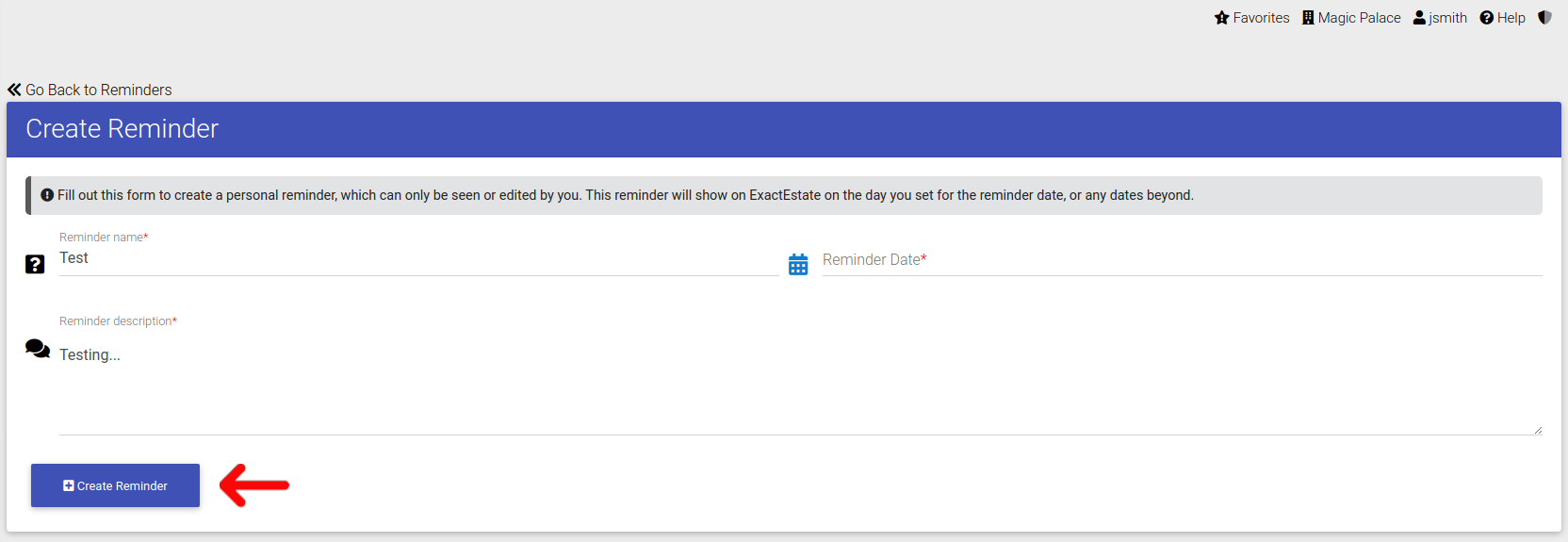Submit the Create Reminder button
Viewport: 1568px width, 542px height.
[x=115, y=485]
